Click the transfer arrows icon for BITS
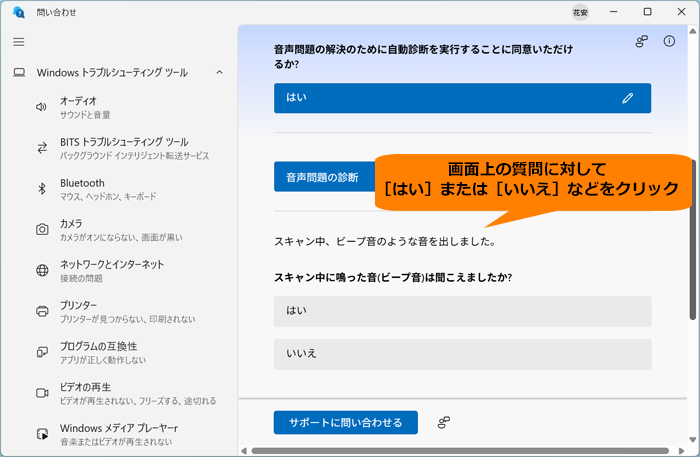Image resolution: width=700 pixels, height=457 pixels. coord(42,148)
